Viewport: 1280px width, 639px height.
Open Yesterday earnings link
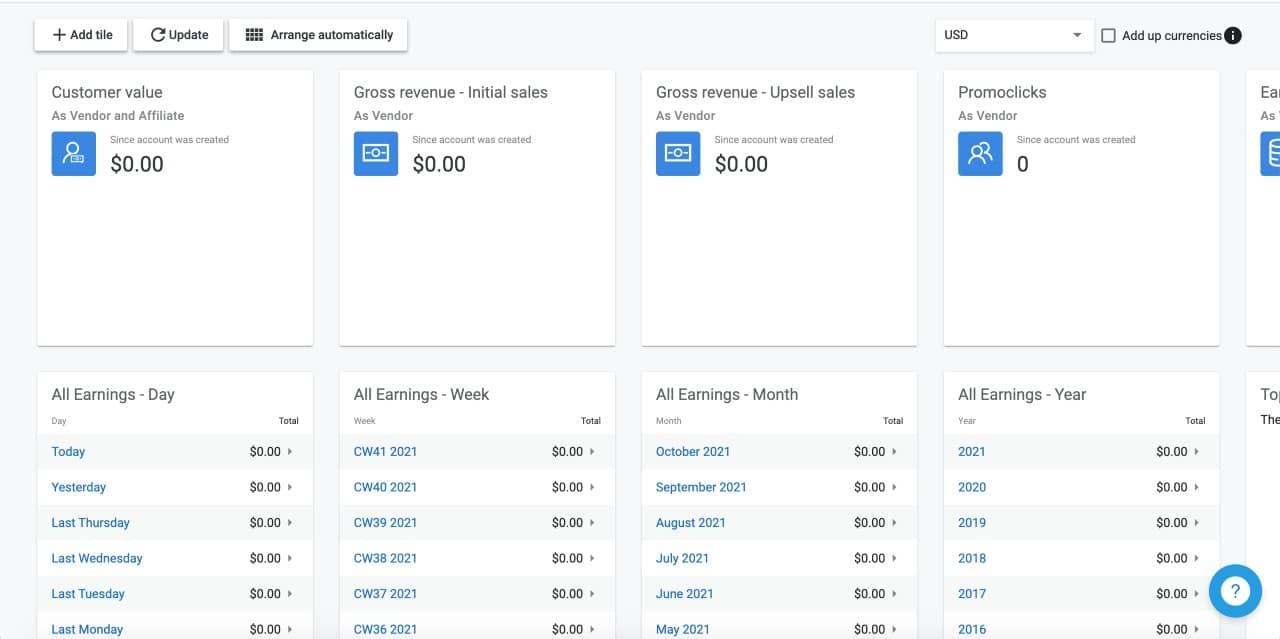(79, 487)
